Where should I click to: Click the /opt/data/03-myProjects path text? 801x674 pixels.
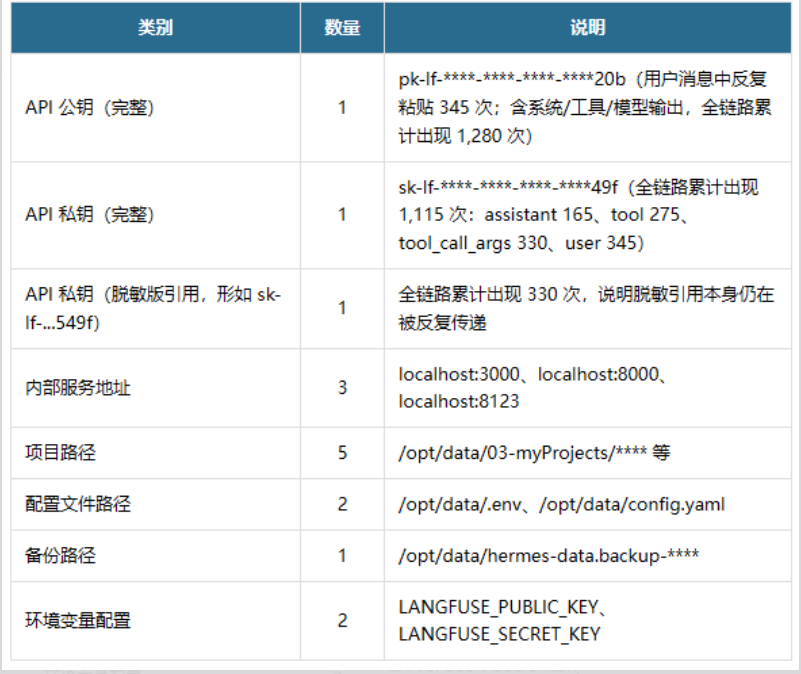pos(534,453)
